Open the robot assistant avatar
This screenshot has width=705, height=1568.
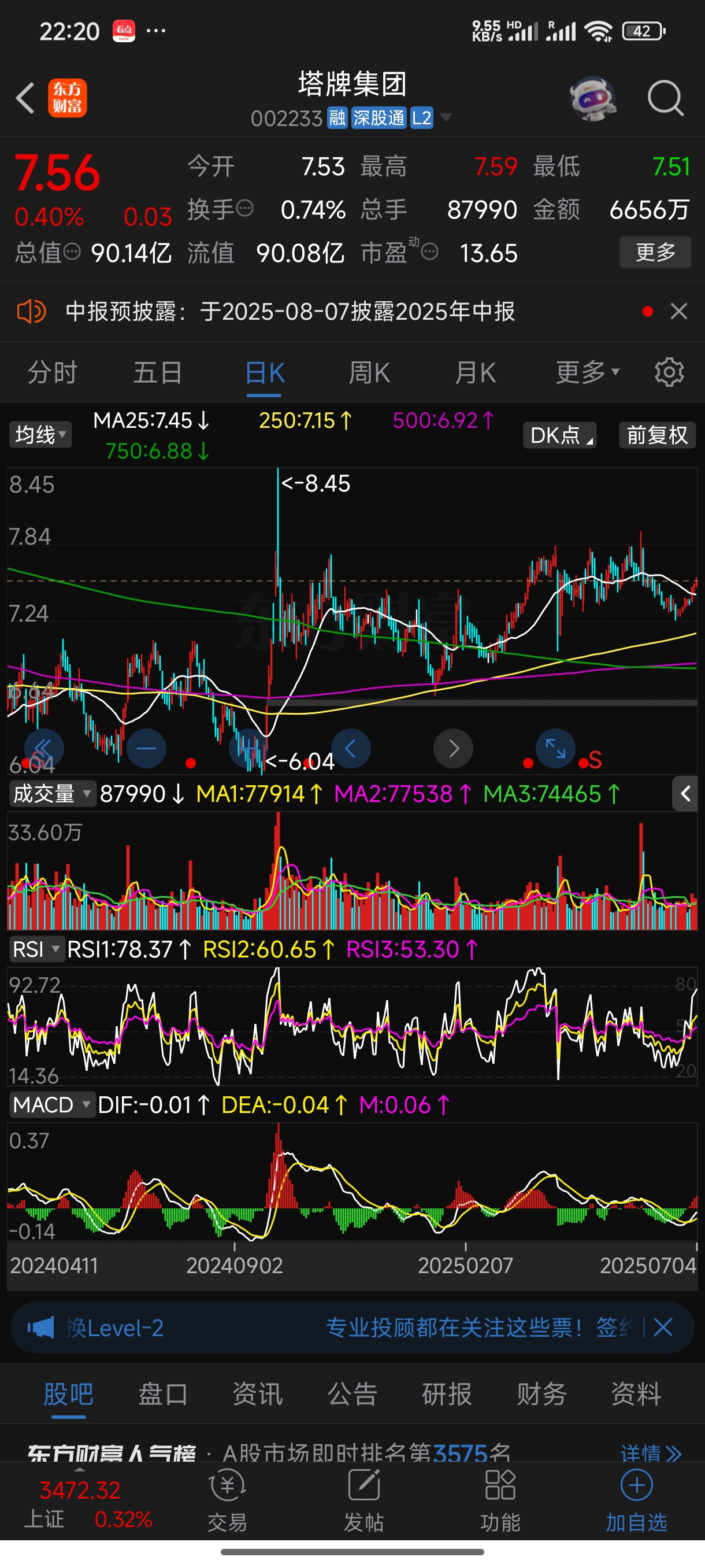tap(592, 98)
